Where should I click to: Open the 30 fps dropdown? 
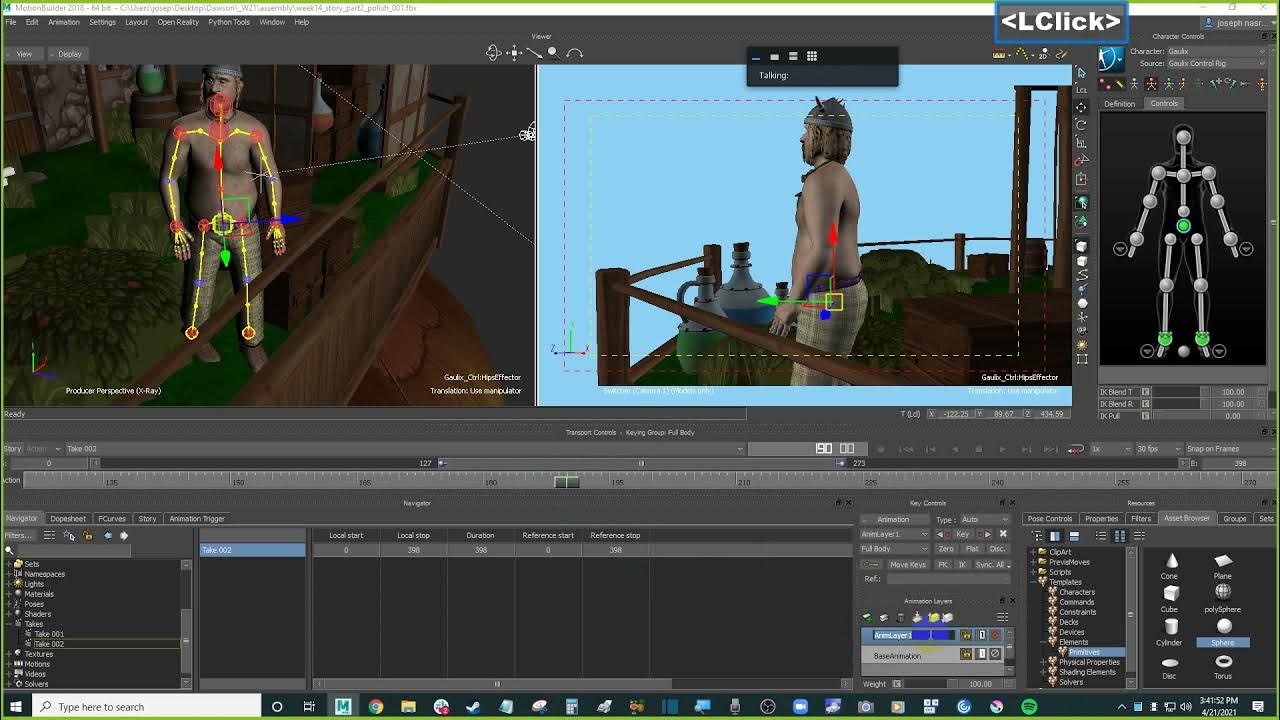[x=1158, y=449]
